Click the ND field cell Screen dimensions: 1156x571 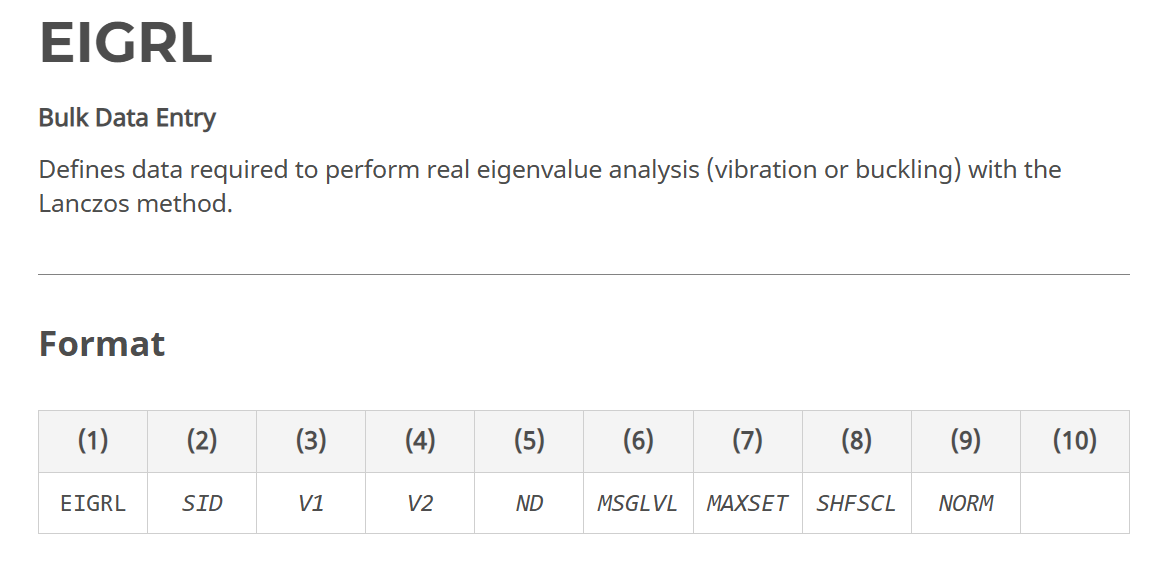[x=529, y=503]
